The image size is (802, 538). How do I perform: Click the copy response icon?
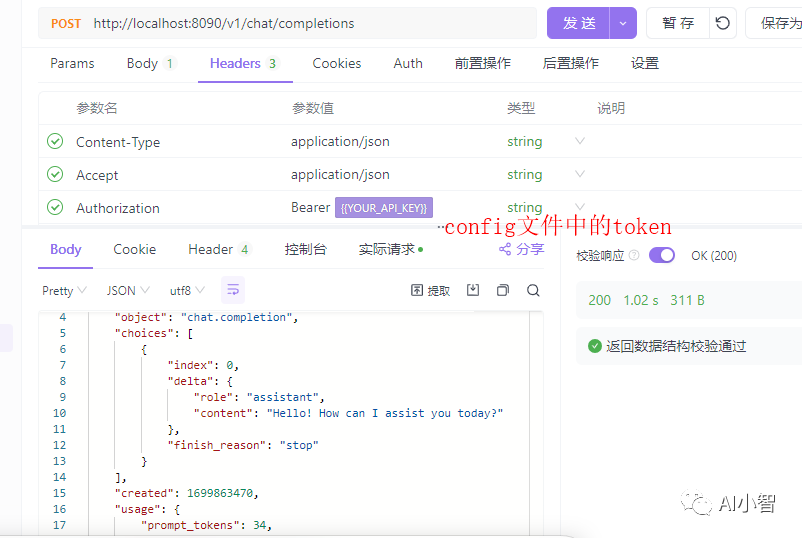pos(503,290)
